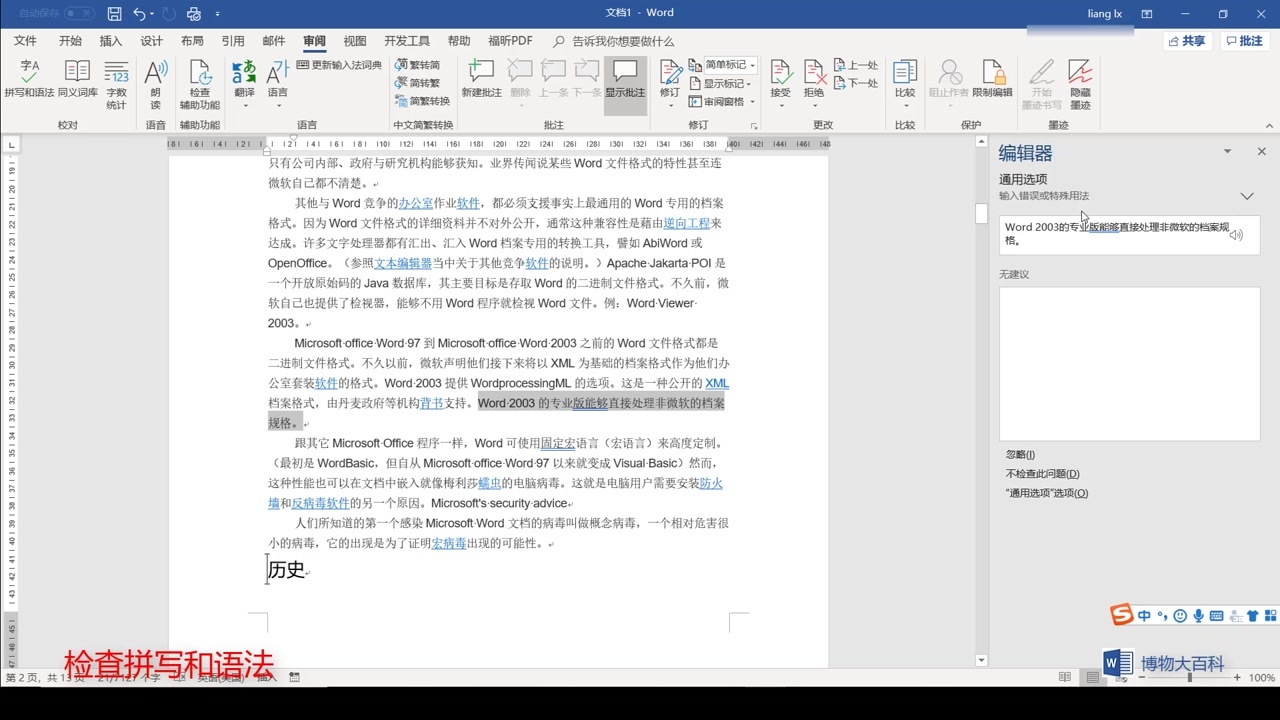
Task: Open ribbon display options icon
Action: [1147, 14]
